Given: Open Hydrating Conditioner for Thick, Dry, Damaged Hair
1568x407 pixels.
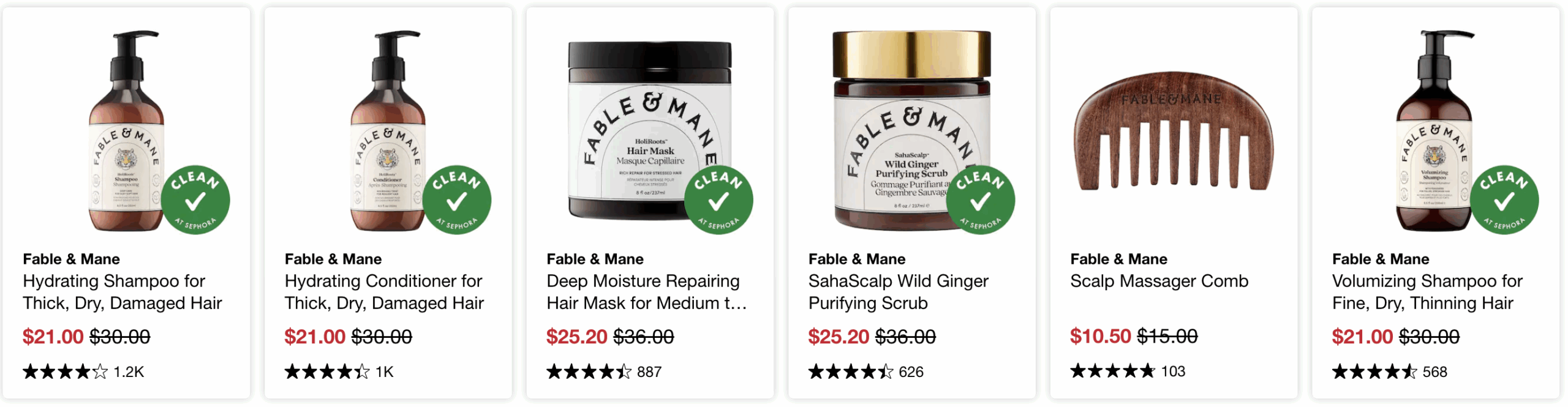Looking at the screenshot, I should pos(384,292).
